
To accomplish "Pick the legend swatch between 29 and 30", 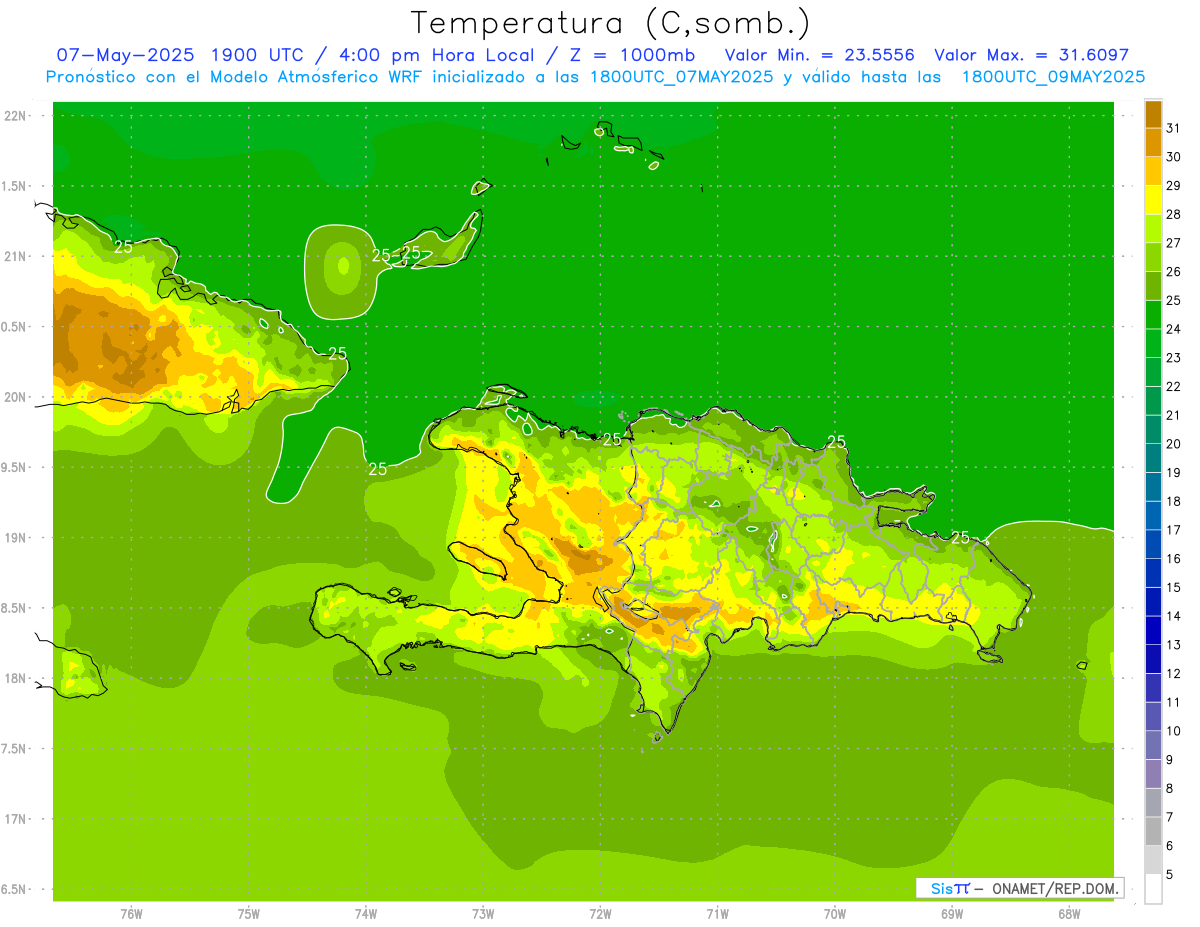I will coord(1153,171).
